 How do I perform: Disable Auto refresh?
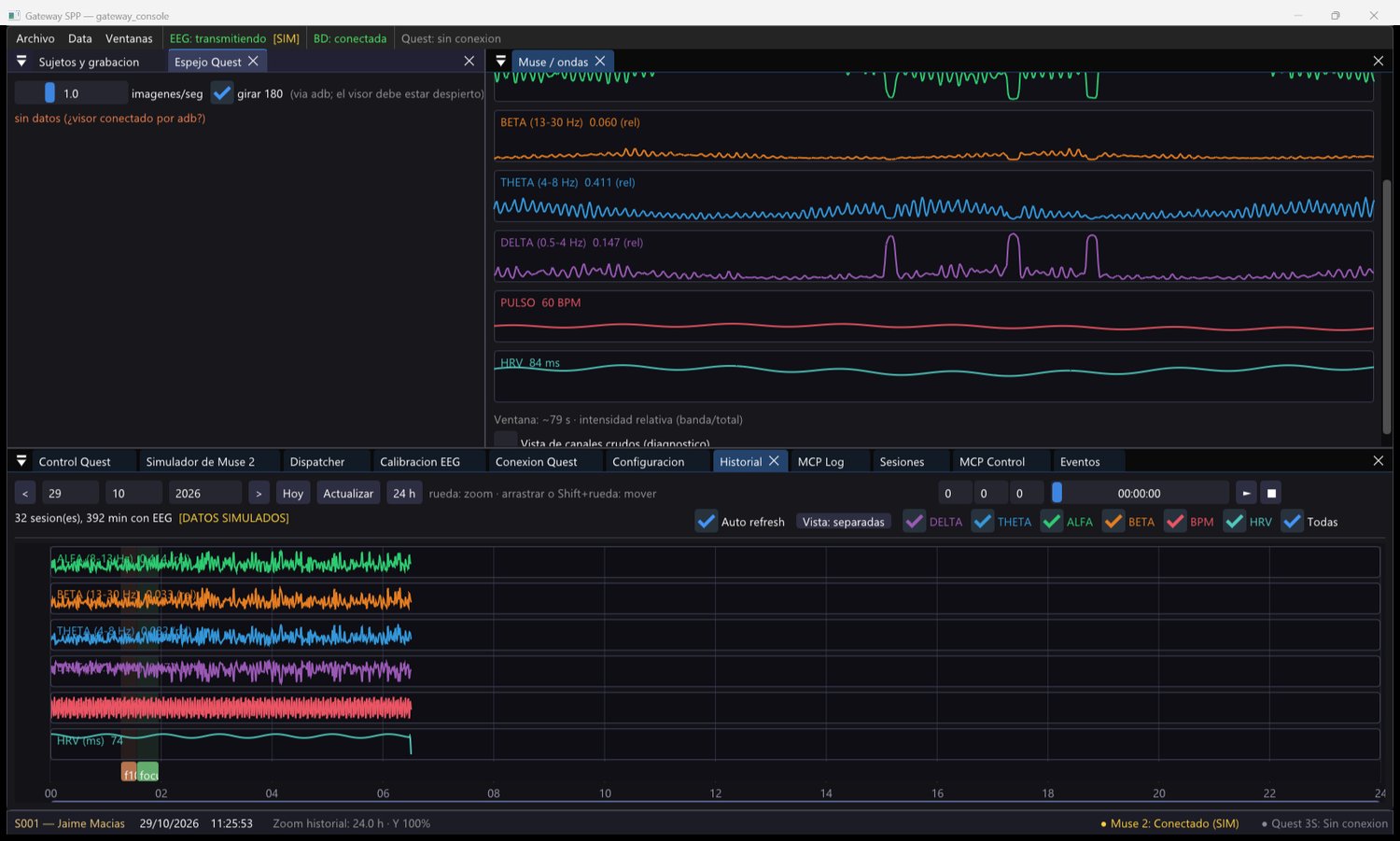[707, 522]
